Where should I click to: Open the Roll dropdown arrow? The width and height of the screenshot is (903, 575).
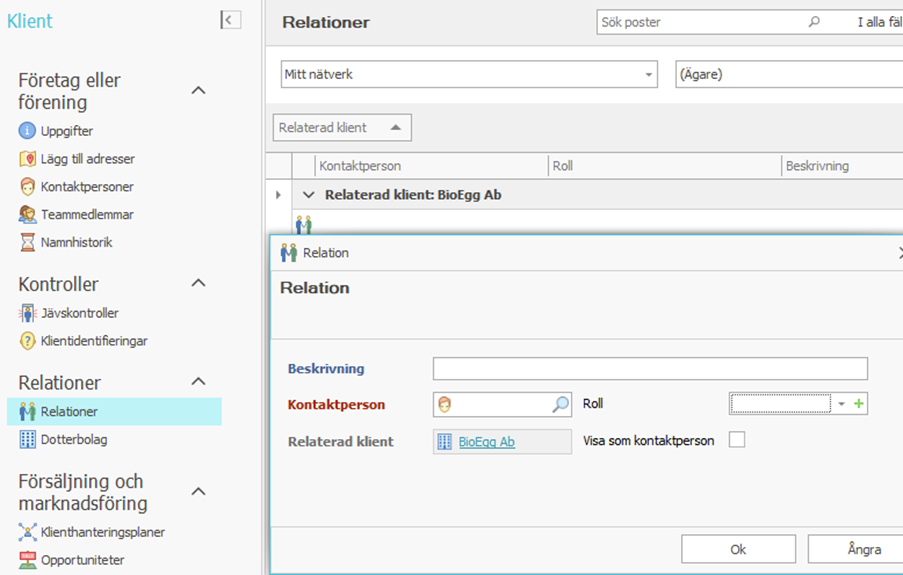point(841,404)
